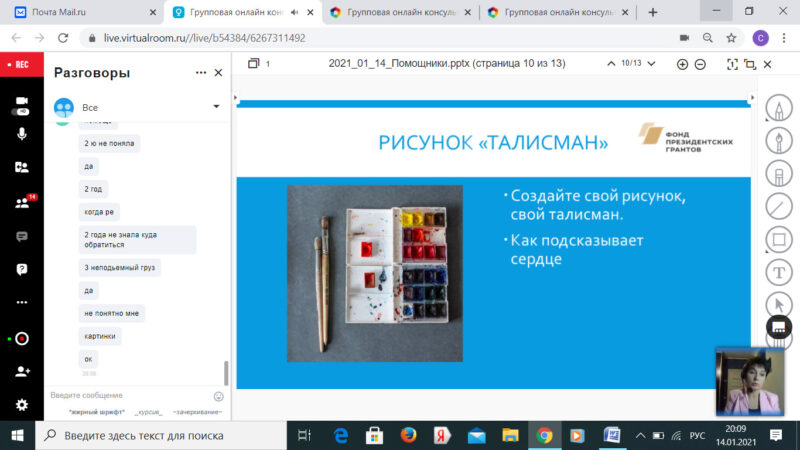Click the chat scrollbar thumb

tap(226, 373)
